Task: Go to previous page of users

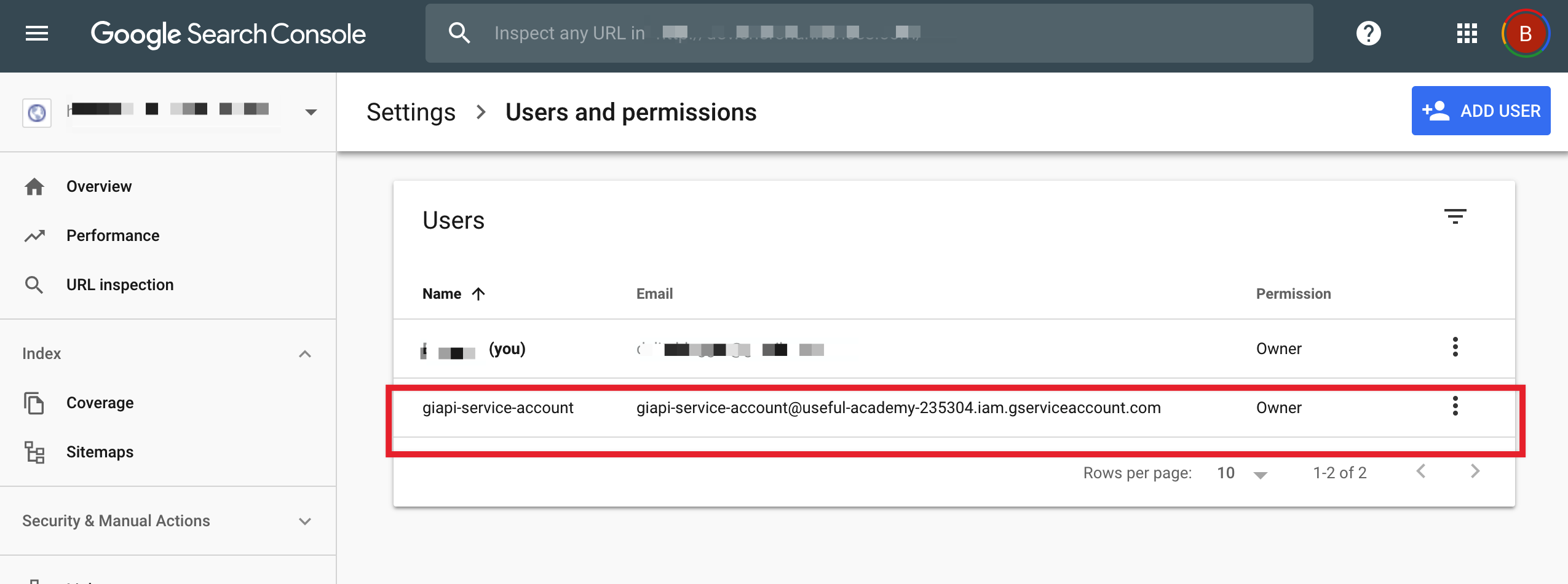Action: point(1420,472)
